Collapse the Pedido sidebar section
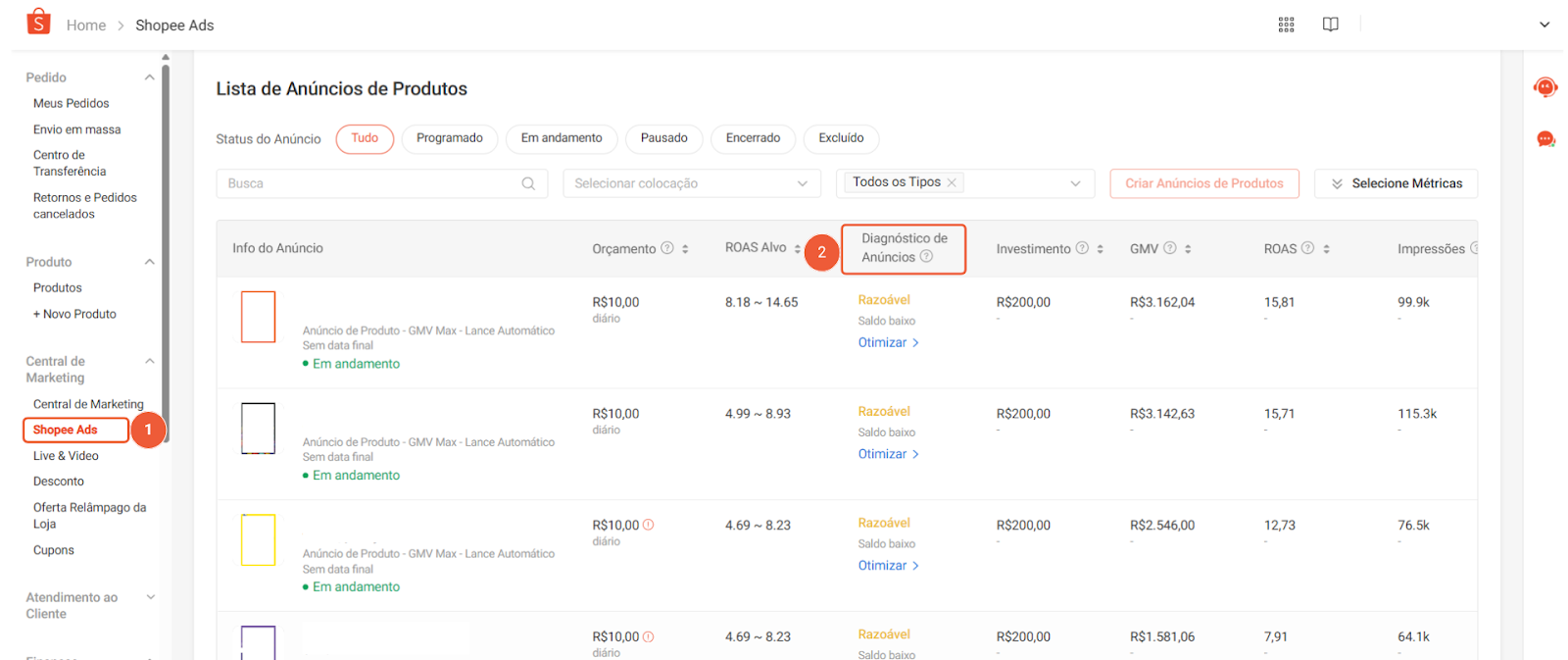The width and height of the screenshot is (1568, 660). click(x=150, y=77)
